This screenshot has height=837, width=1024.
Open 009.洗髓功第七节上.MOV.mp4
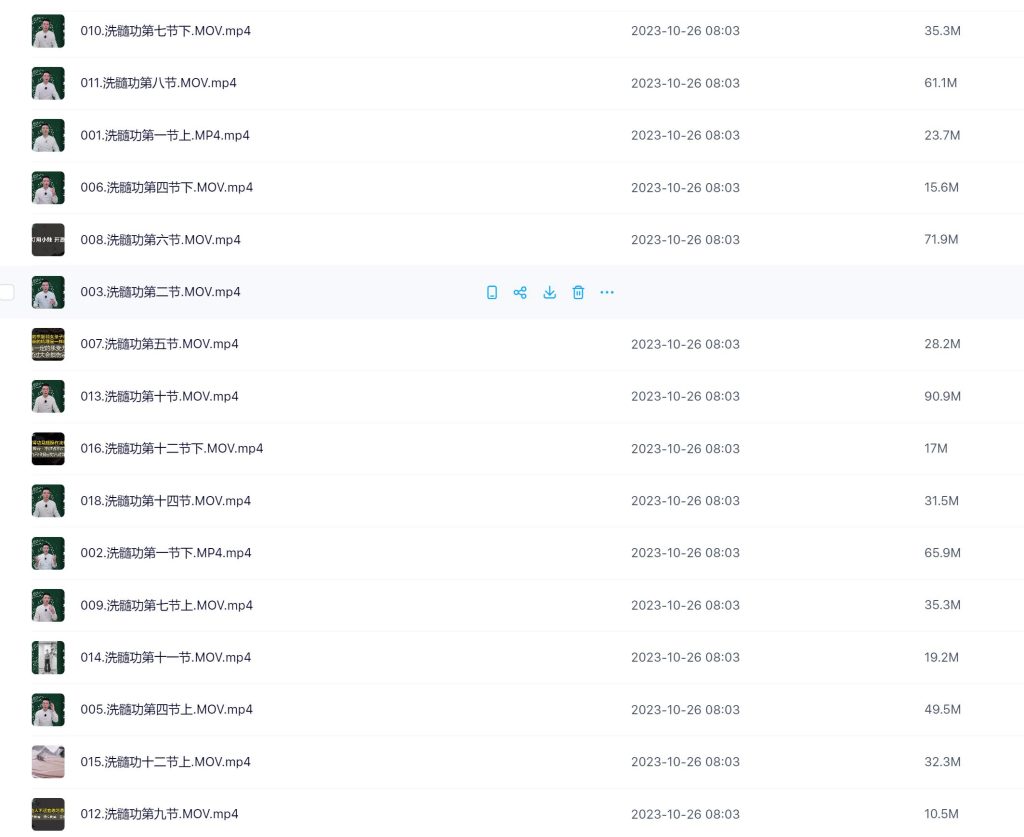point(166,605)
